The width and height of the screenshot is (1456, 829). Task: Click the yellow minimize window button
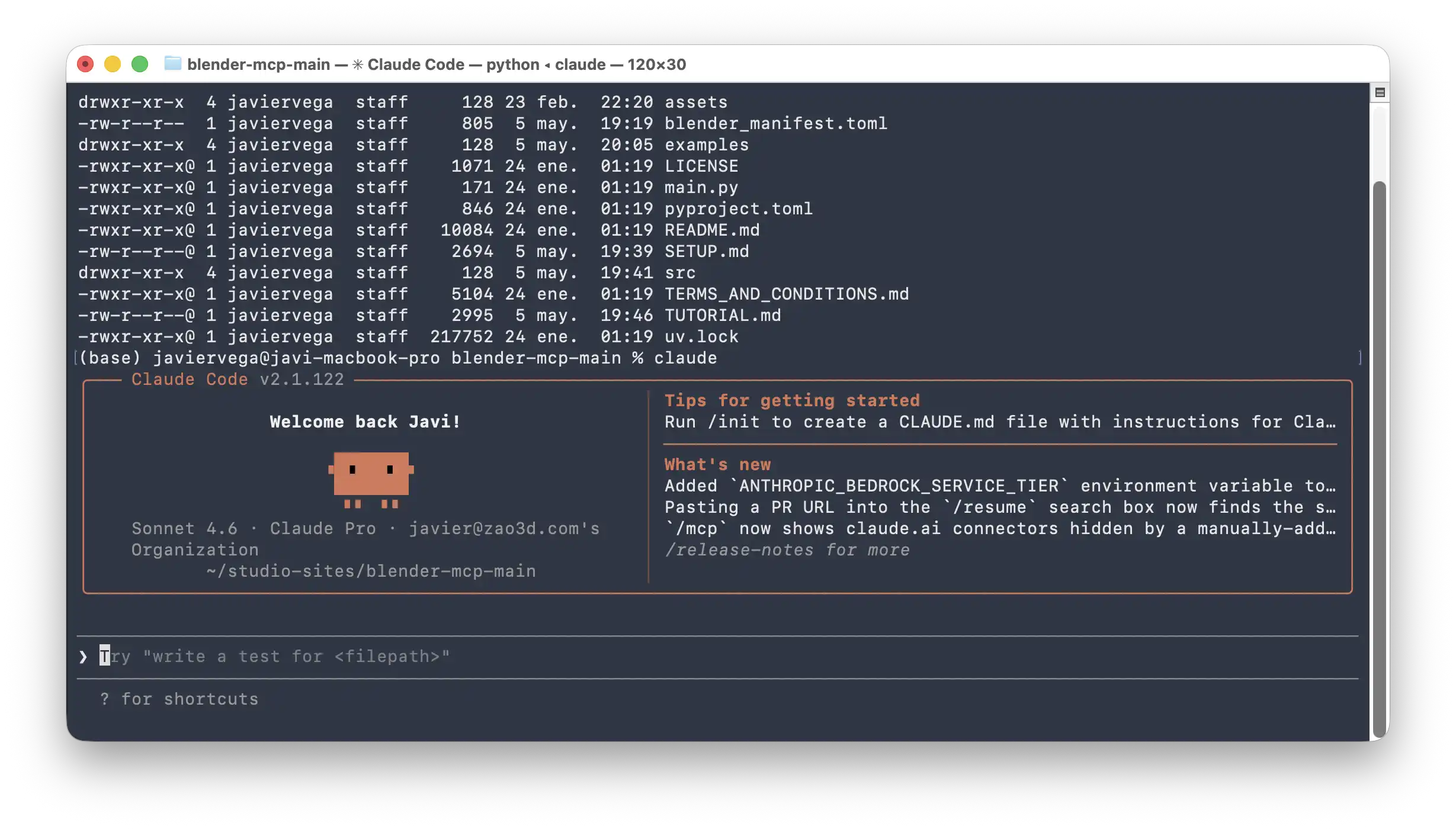click(113, 64)
